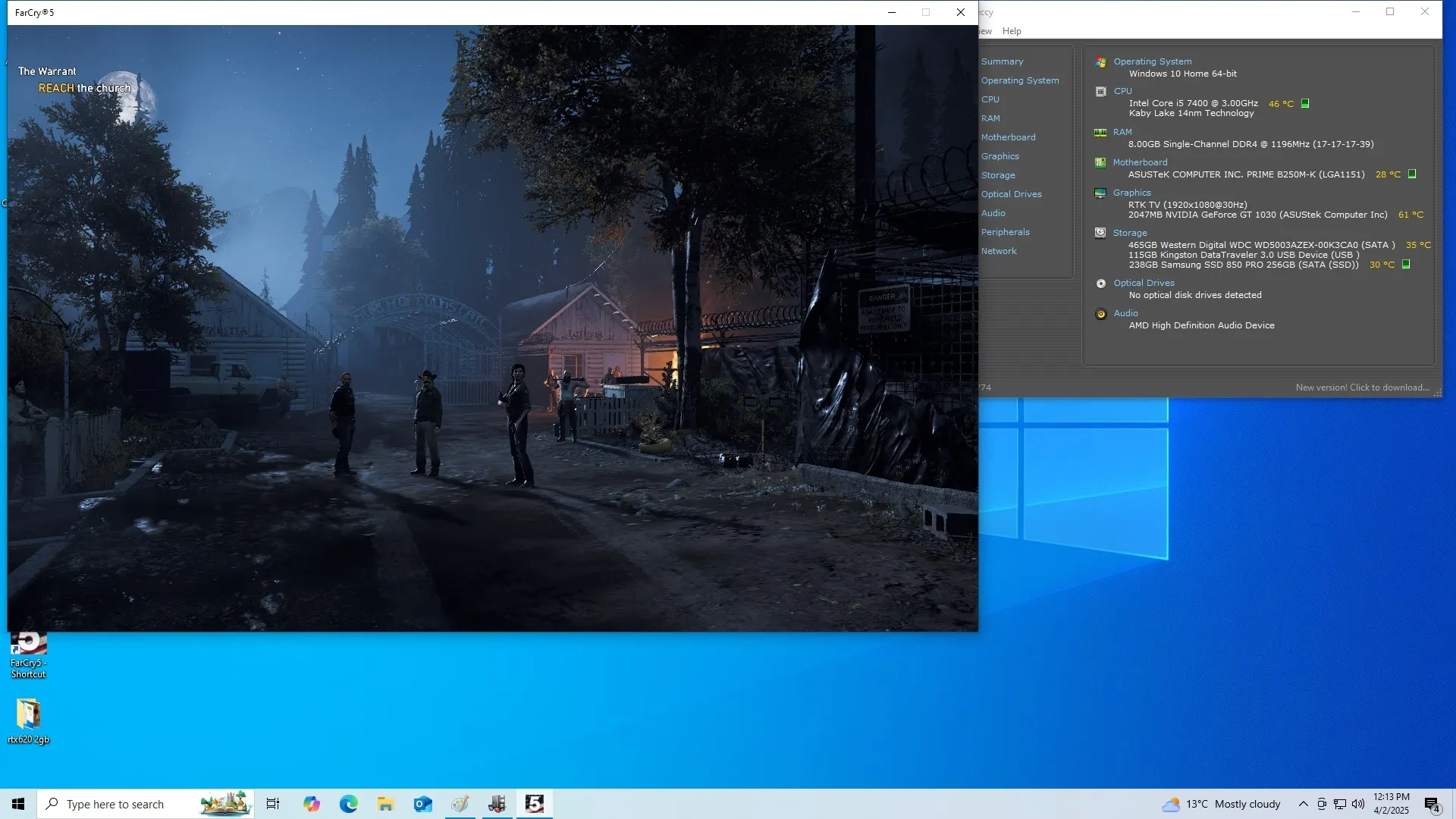Open the Audio heading link in summary

coord(1125,313)
